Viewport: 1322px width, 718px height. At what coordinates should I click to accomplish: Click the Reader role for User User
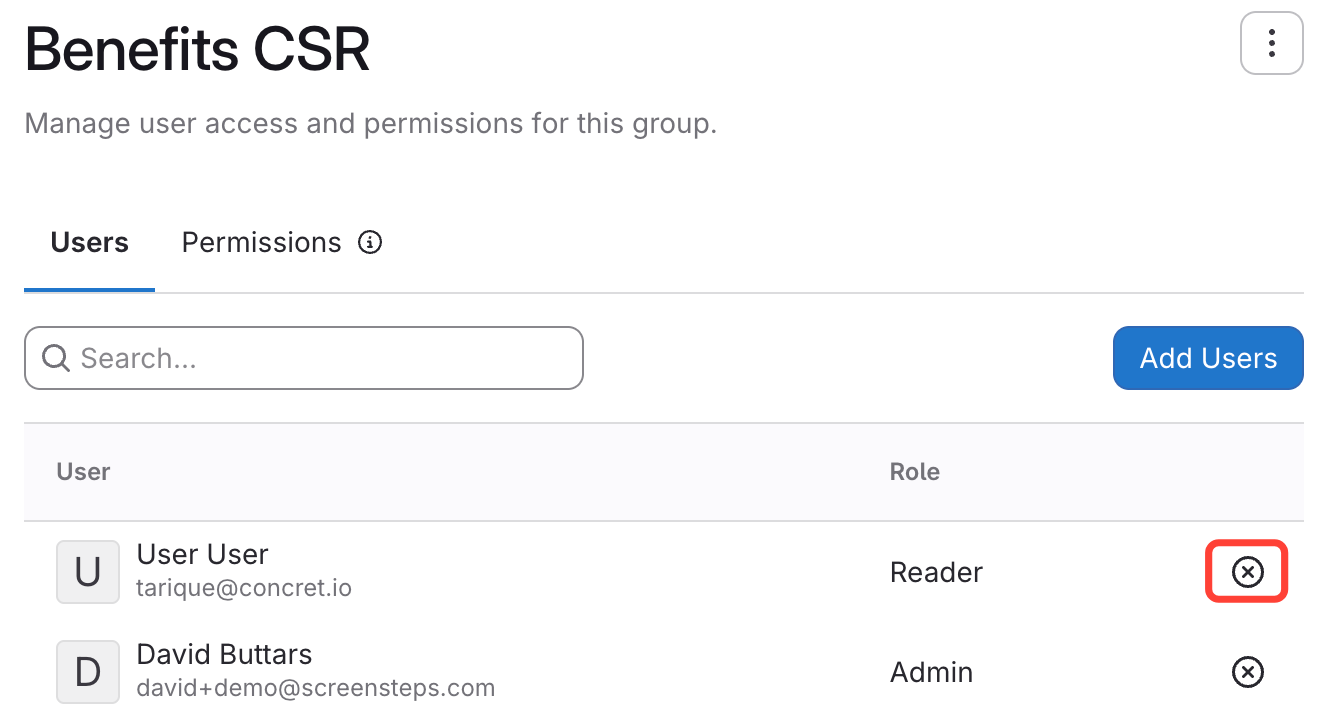(x=936, y=572)
